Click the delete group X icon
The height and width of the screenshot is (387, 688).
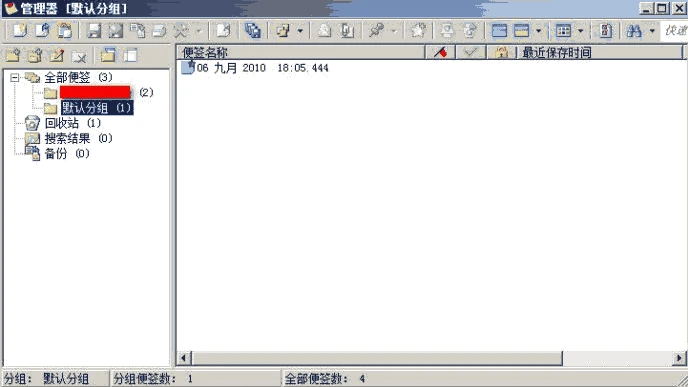(x=79, y=56)
